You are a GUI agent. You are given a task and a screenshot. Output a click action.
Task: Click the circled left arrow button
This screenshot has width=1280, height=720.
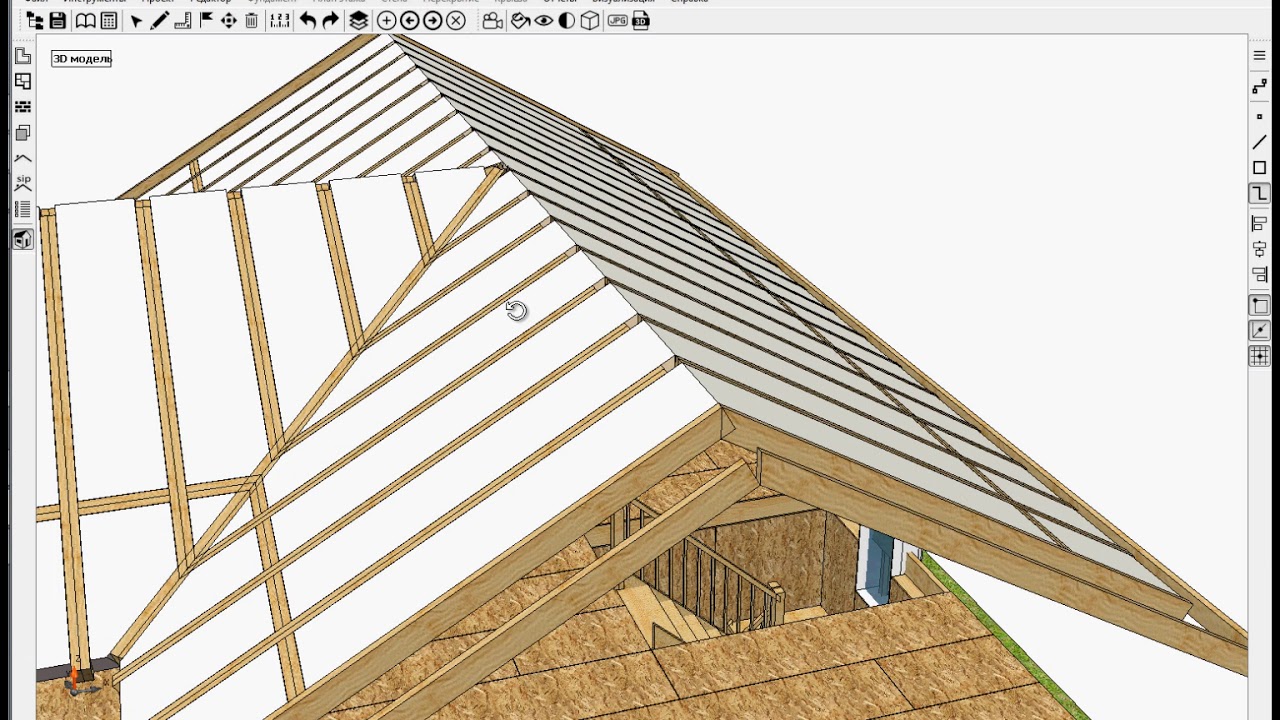pos(409,20)
